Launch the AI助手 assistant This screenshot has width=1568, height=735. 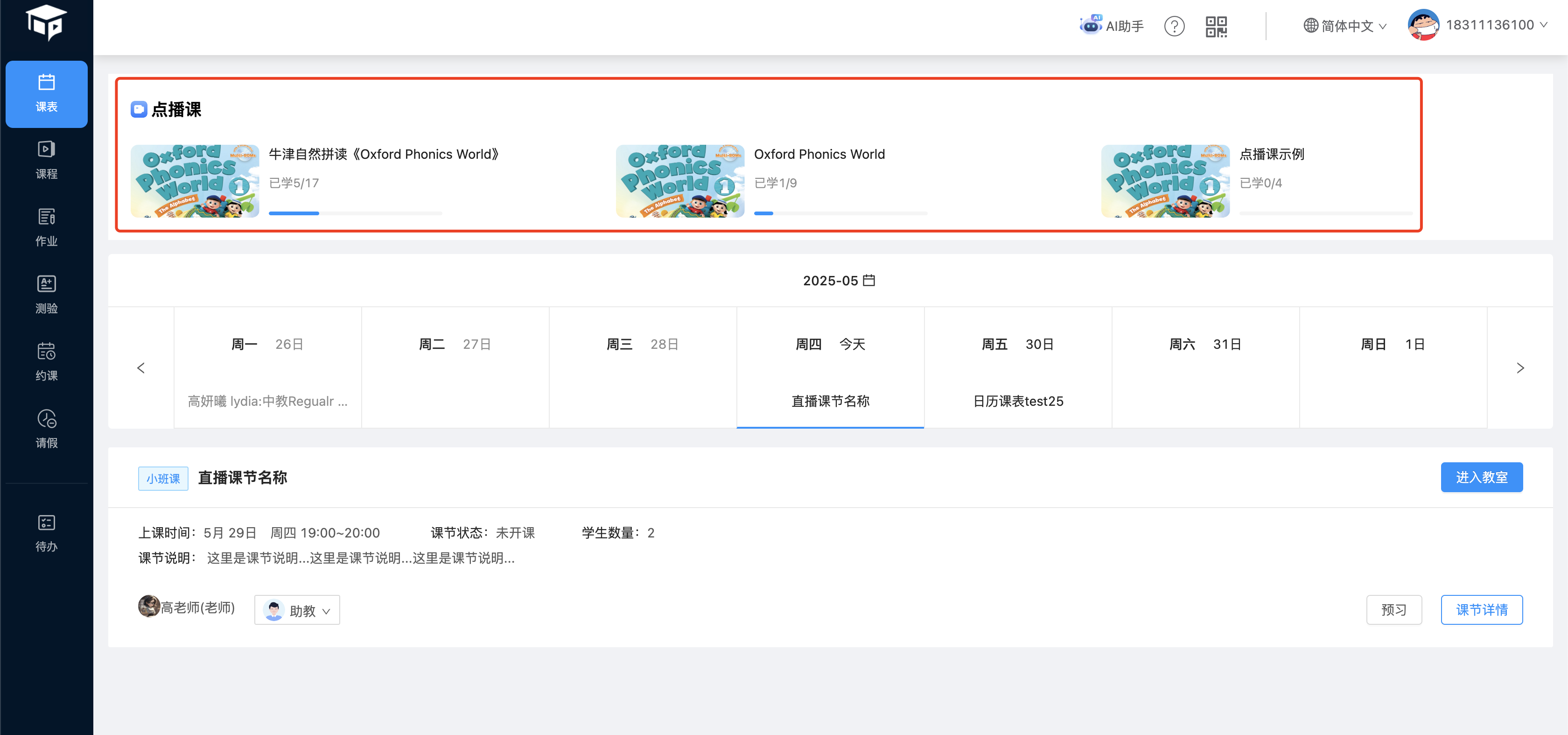click(x=1112, y=26)
